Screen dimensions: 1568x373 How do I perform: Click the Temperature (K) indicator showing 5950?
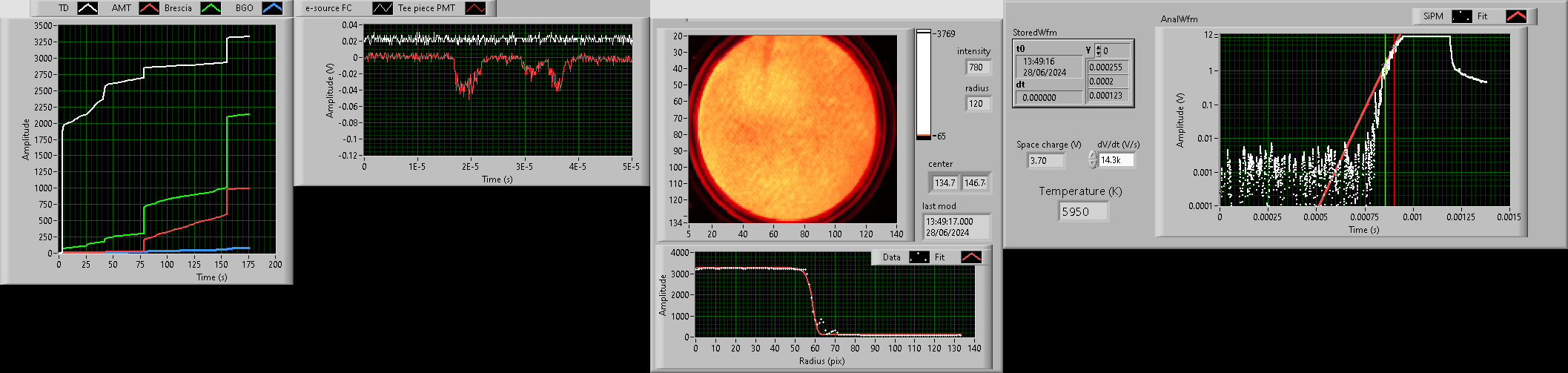(x=1082, y=211)
